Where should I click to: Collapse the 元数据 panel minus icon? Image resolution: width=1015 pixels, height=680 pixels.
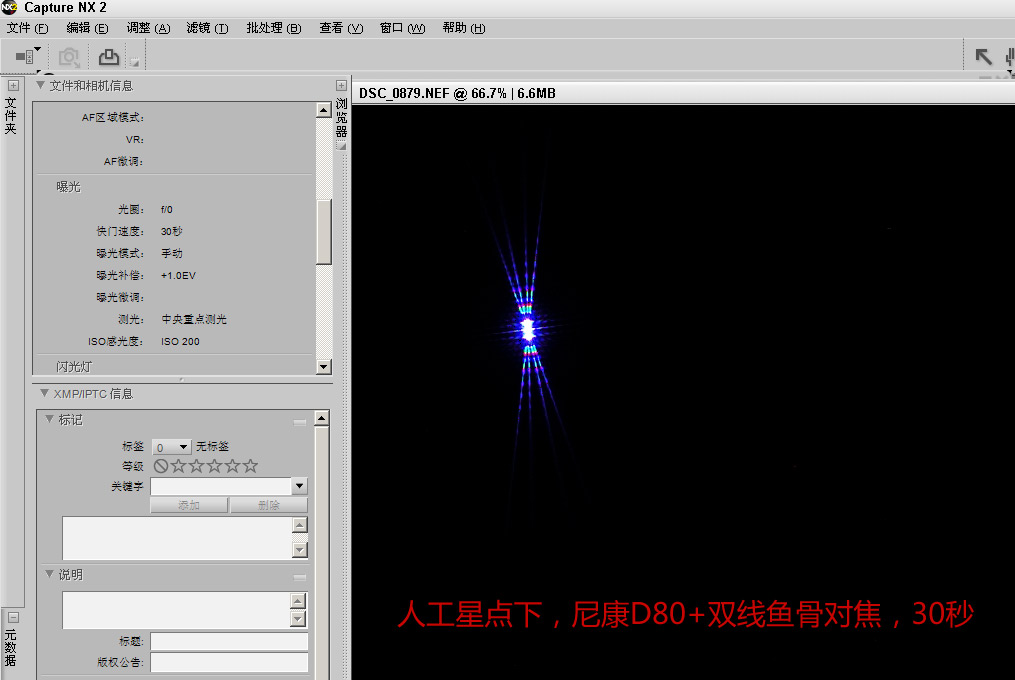[13, 617]
